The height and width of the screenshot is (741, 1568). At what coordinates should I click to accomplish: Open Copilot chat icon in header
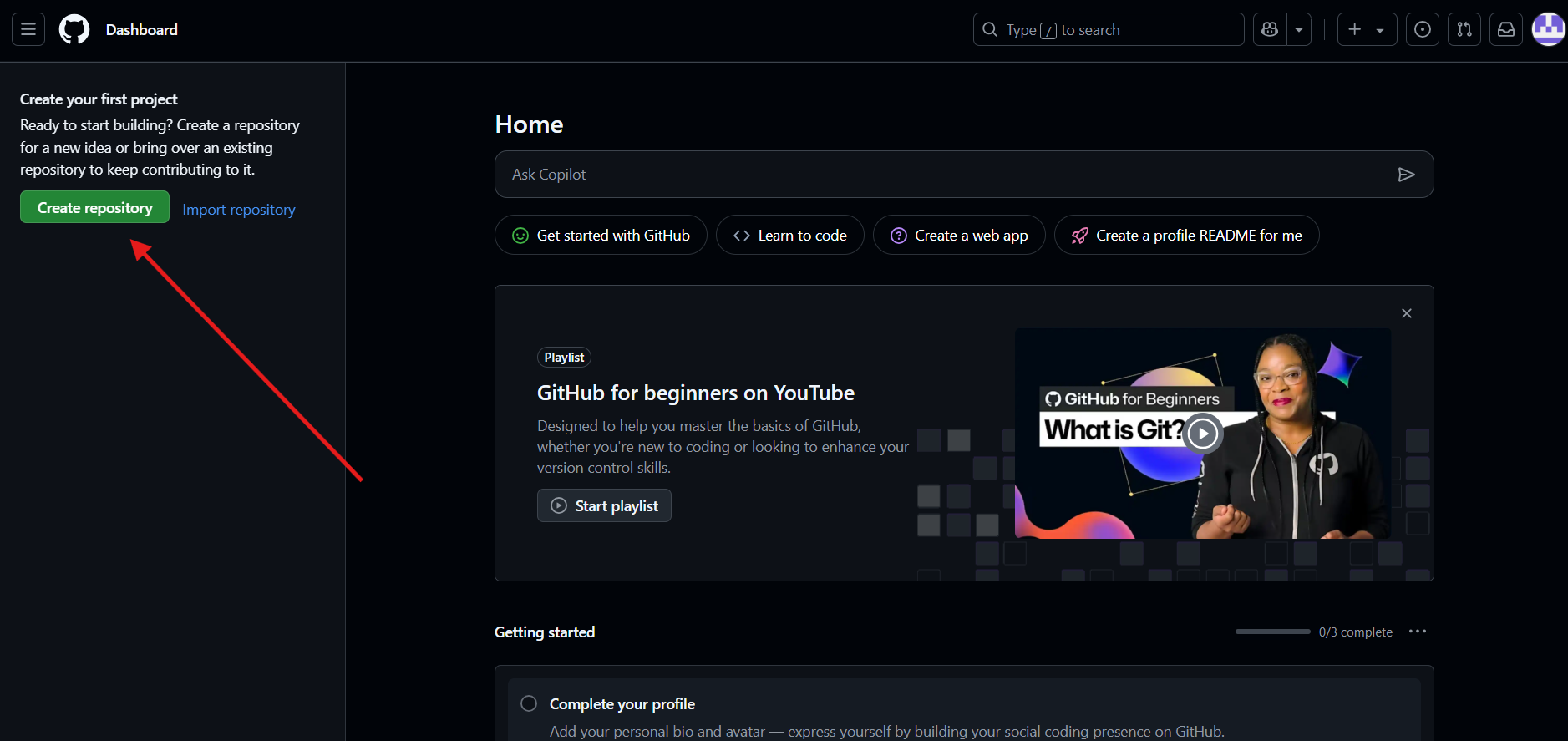tap(1270, 29)
